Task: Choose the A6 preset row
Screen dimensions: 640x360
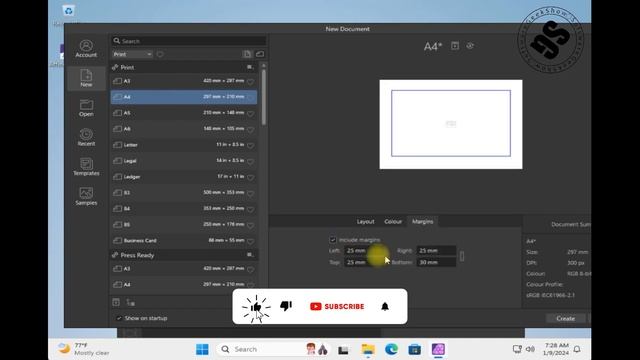Action: (x=184, y=129)
